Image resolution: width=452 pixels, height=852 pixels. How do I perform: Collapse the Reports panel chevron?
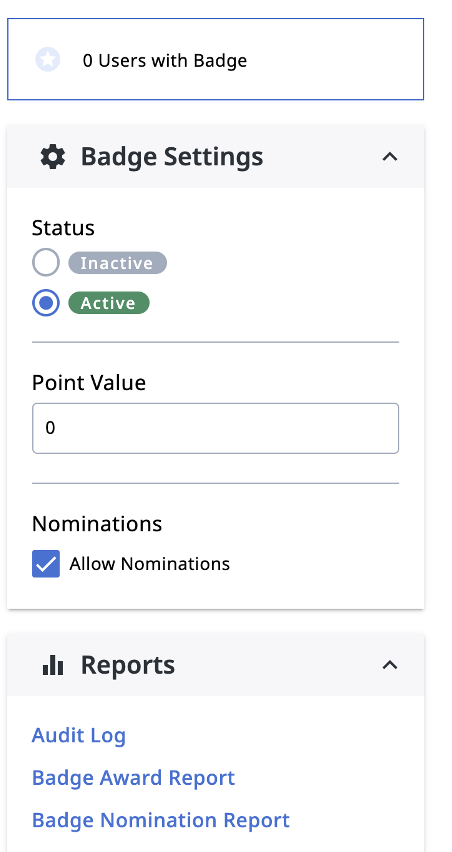[390, 665]
